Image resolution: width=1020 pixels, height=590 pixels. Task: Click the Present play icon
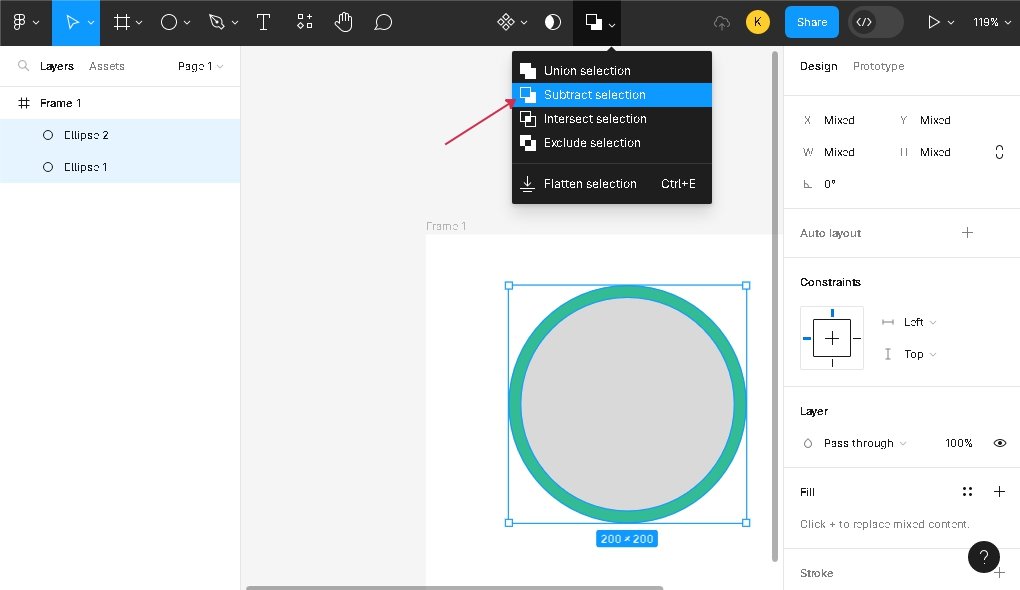pos(933,22)
